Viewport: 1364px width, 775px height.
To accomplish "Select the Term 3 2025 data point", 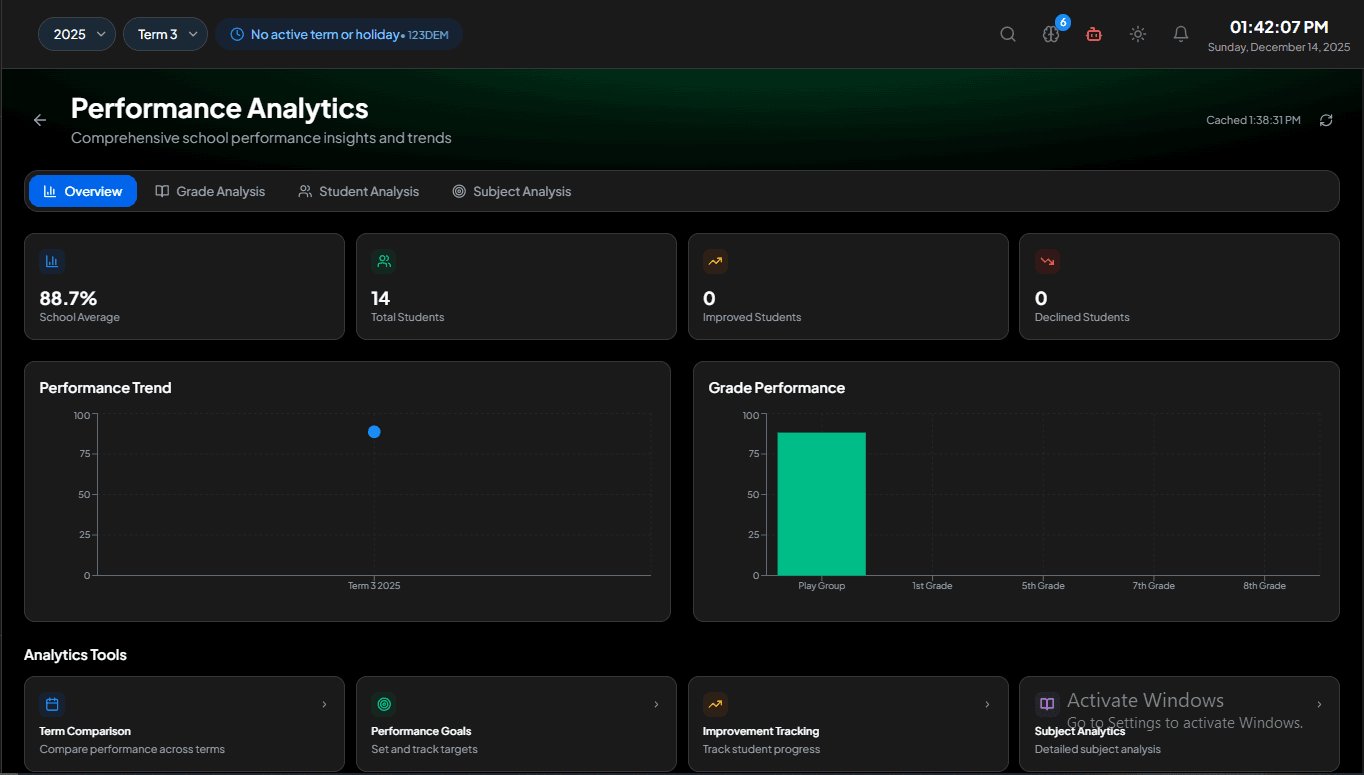I will pos(374,431).
